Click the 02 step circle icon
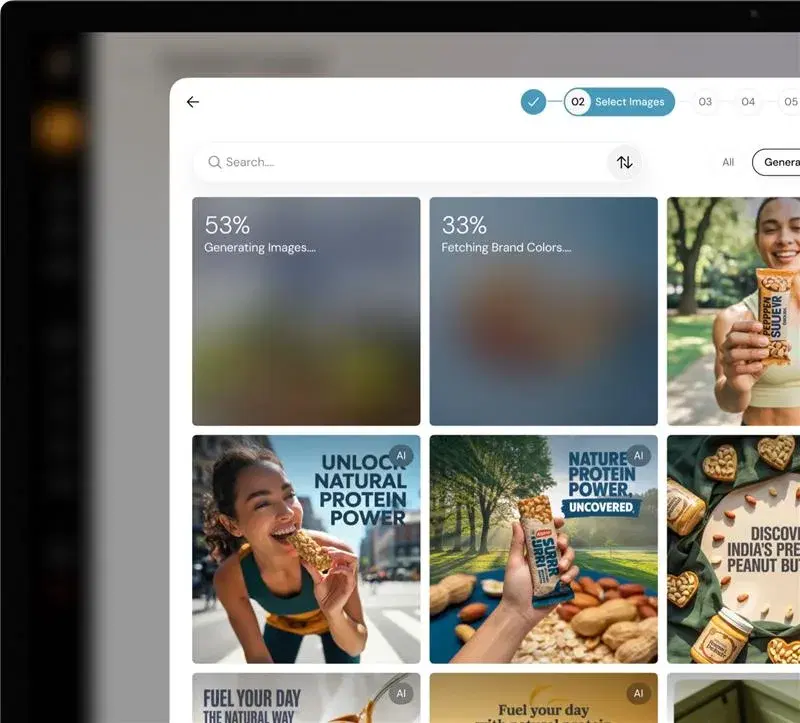Viewport: 800px width, 723px height. [x=578, y=101]
